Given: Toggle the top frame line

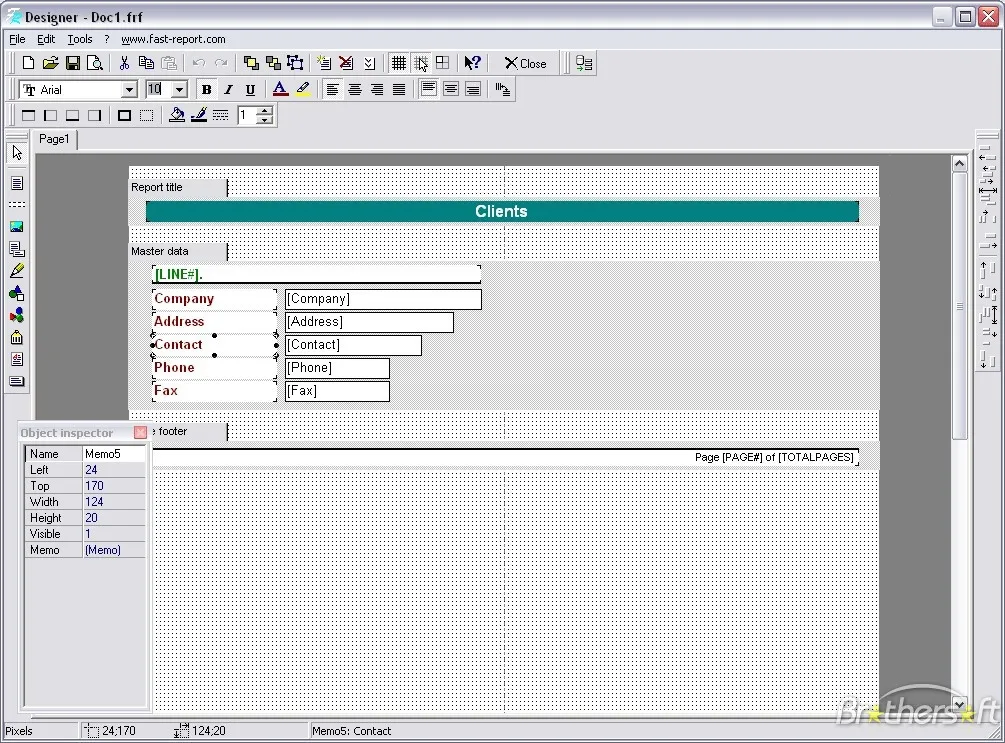Looking at the screenshot, I should point(28,115).
